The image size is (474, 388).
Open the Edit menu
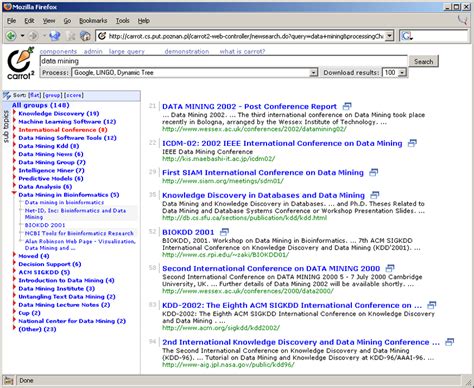29,21
